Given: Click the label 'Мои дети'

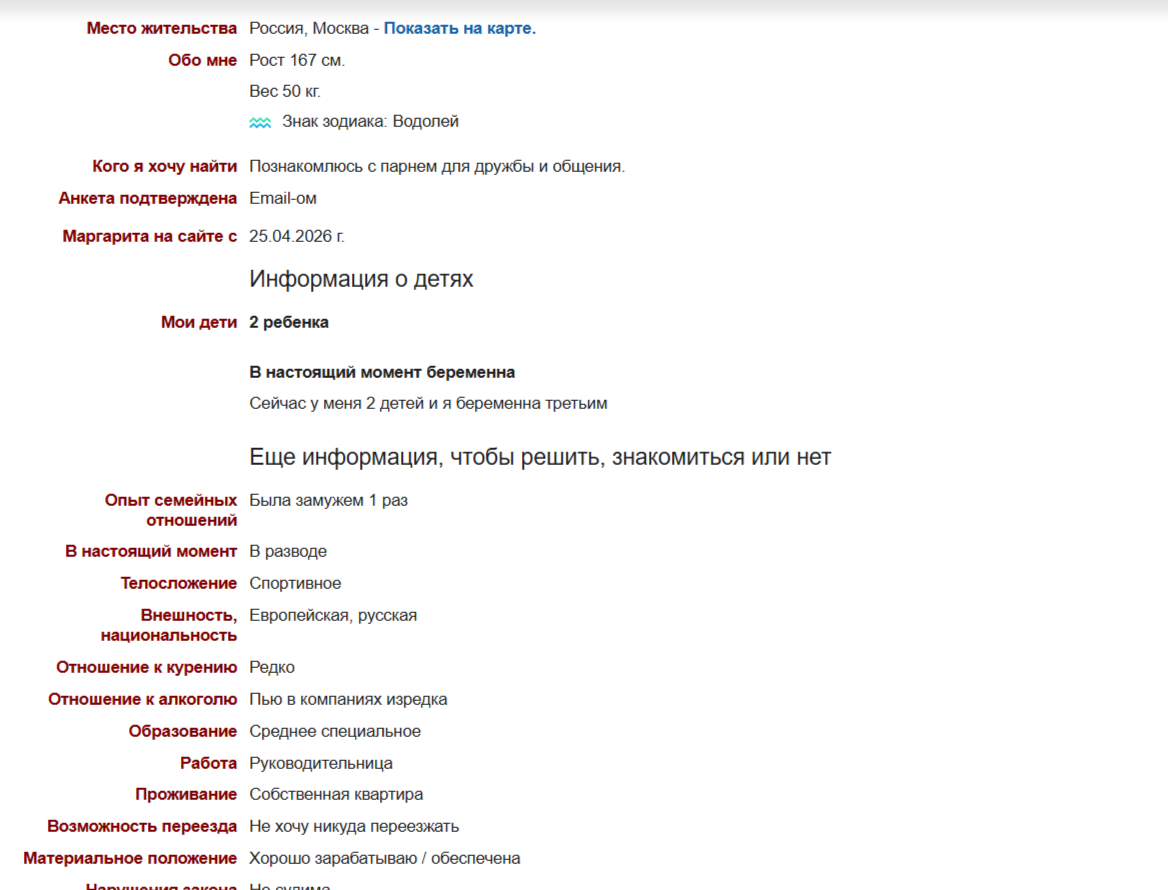Looking at the screenshot, I should pyautogui.click(x=199, y=322).
